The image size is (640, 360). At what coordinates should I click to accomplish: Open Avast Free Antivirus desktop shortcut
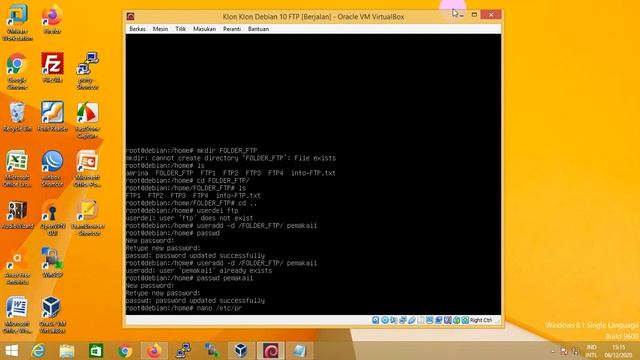(17, 266)
